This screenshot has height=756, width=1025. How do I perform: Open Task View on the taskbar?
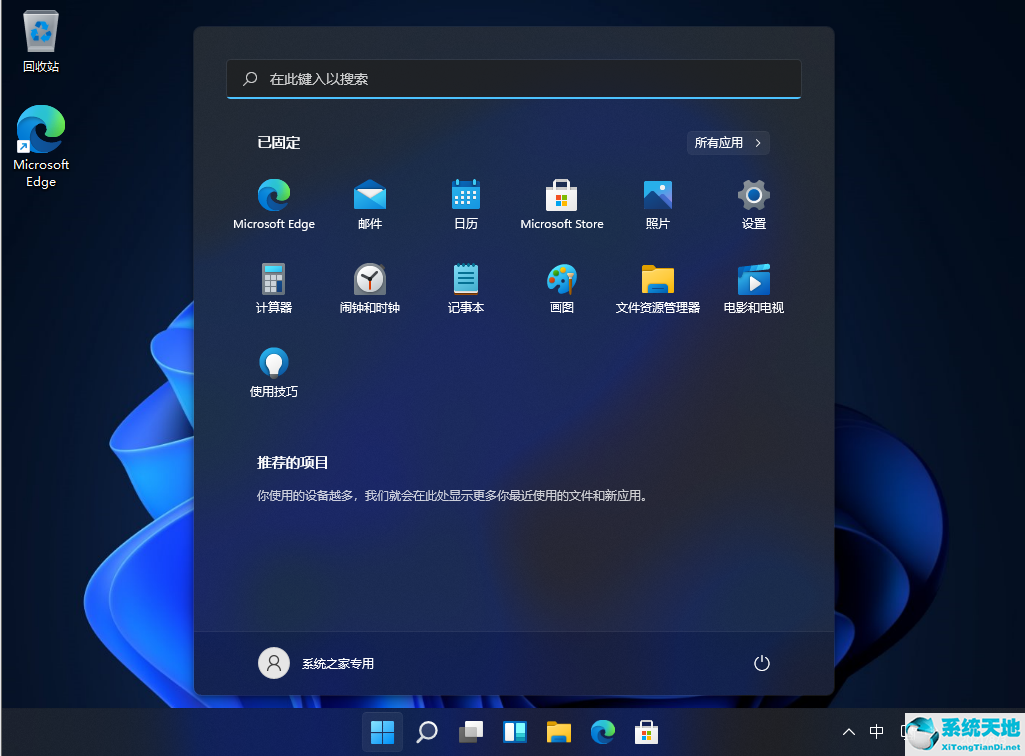coord(471,731)
